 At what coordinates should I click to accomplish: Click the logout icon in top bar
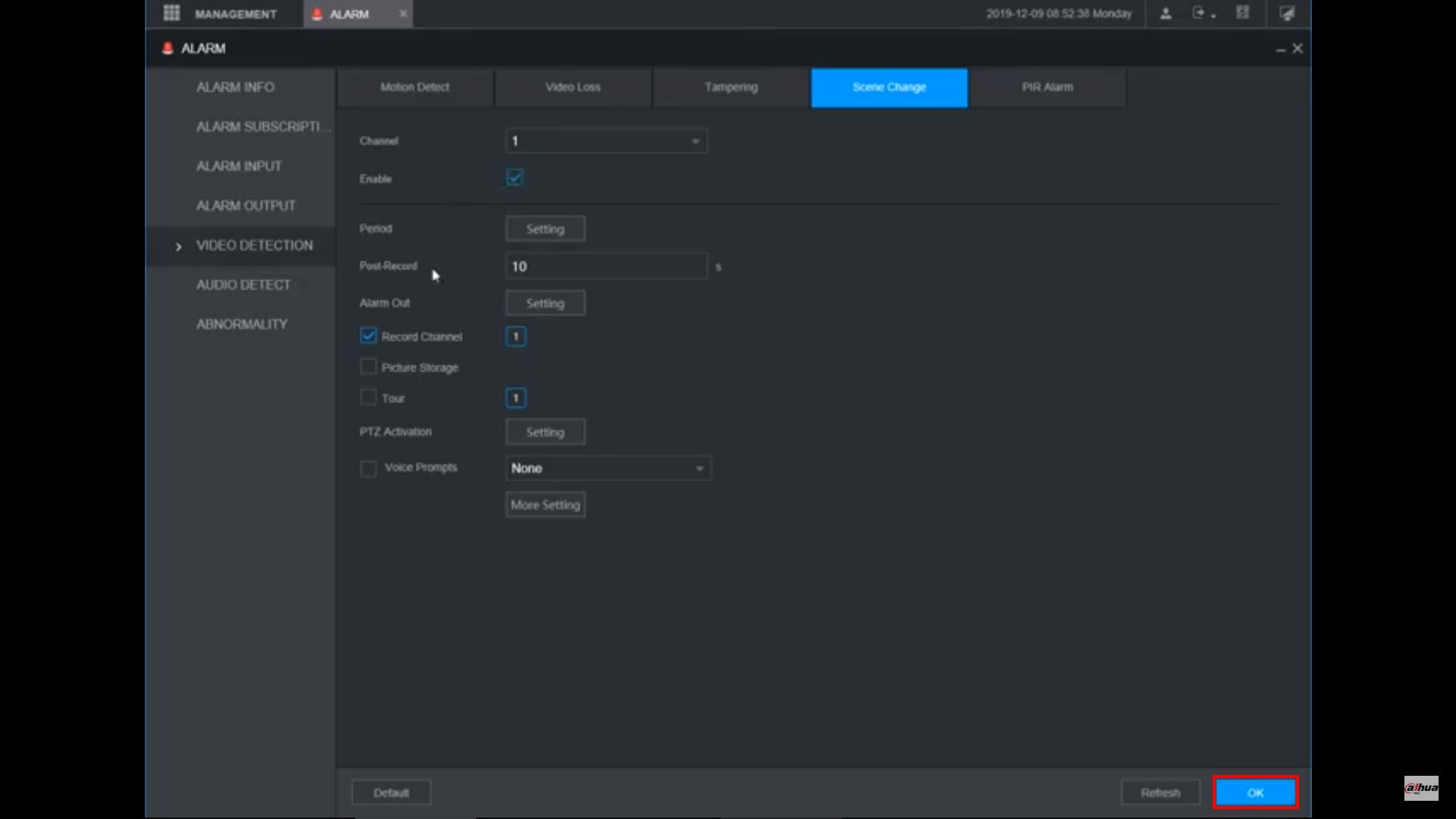click(1199, 14)
